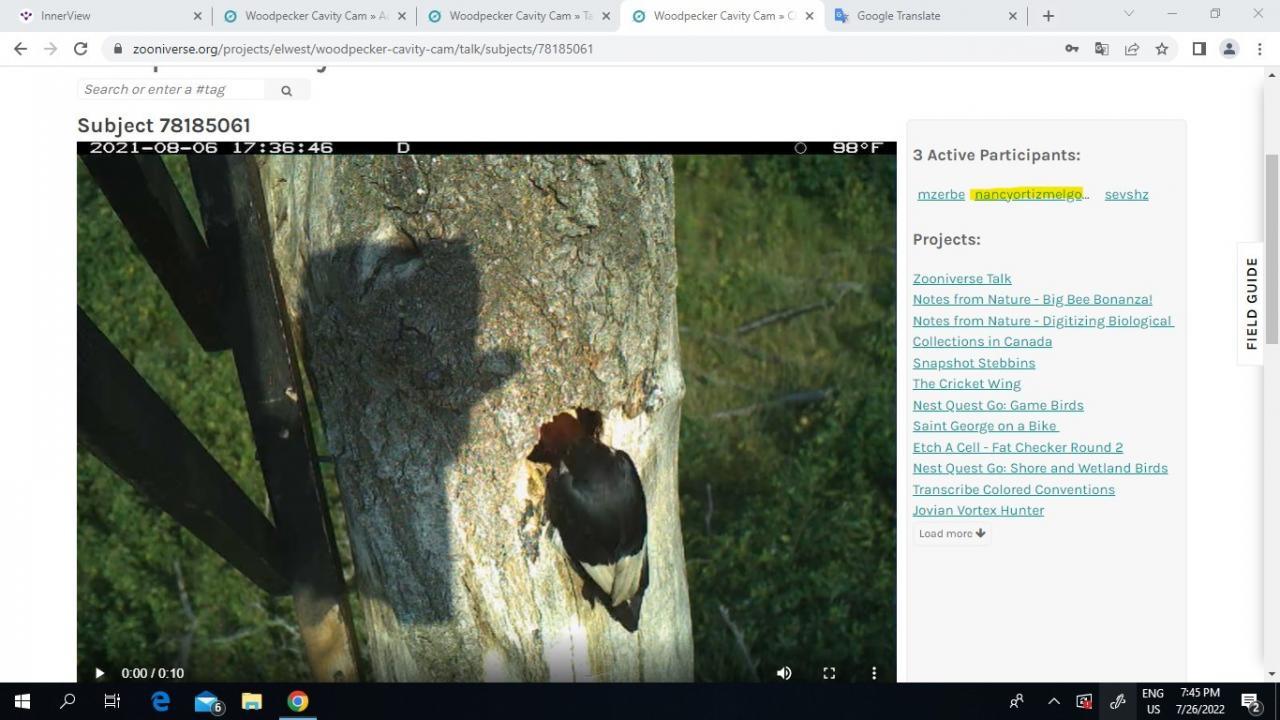
Task: Open the browser side panel
Action: [1198, 48]
